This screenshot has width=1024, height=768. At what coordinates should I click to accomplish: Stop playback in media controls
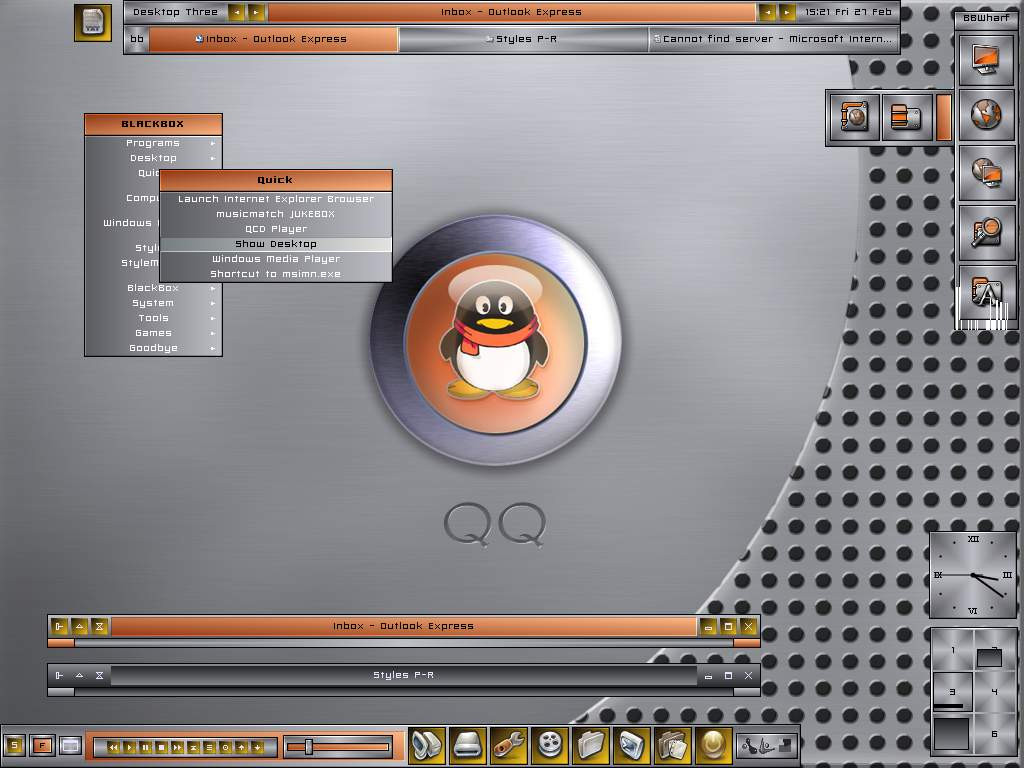[161, 747]
